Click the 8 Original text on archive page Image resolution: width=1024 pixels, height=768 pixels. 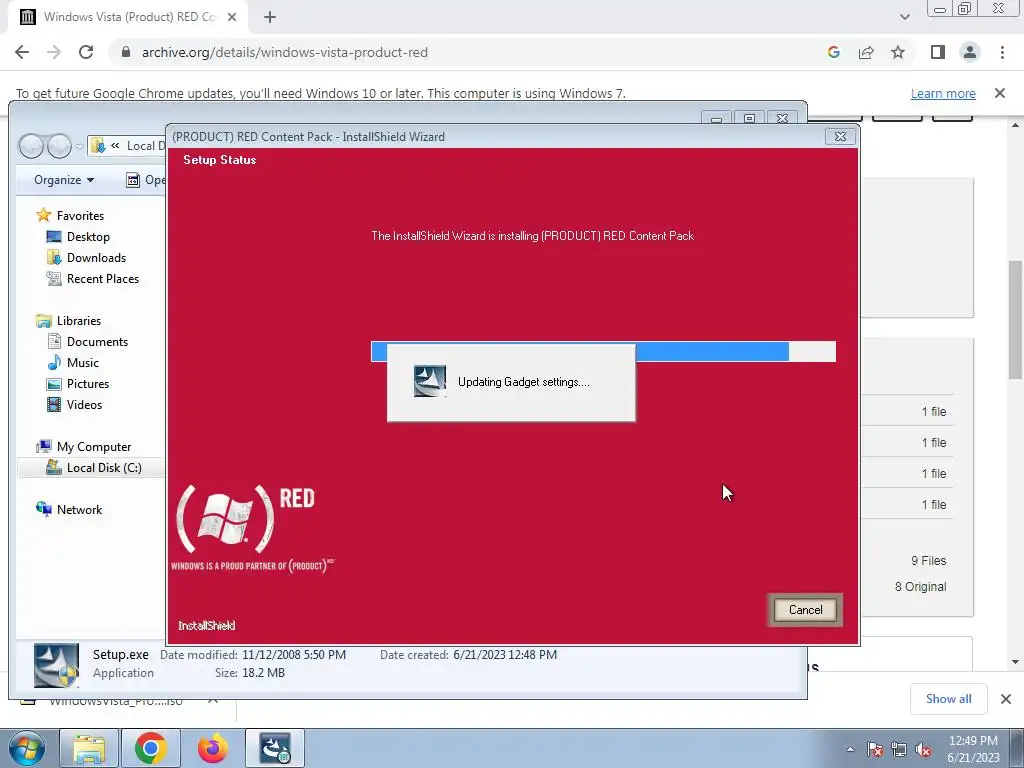[920, 586]
